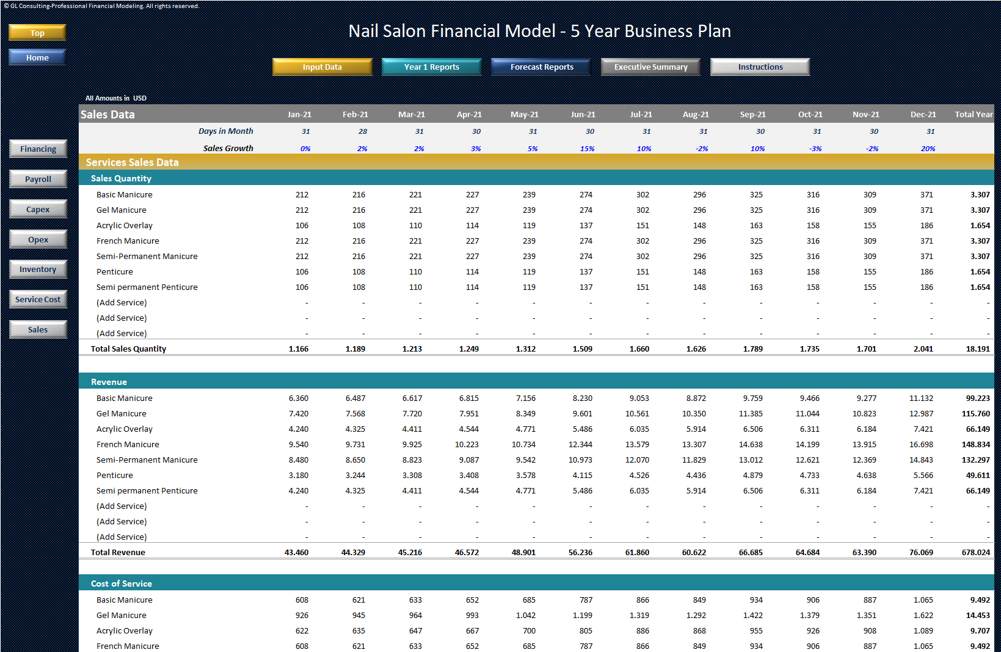Select Semi-Permanent Manicure in Sales Quantity

[147, 256]
